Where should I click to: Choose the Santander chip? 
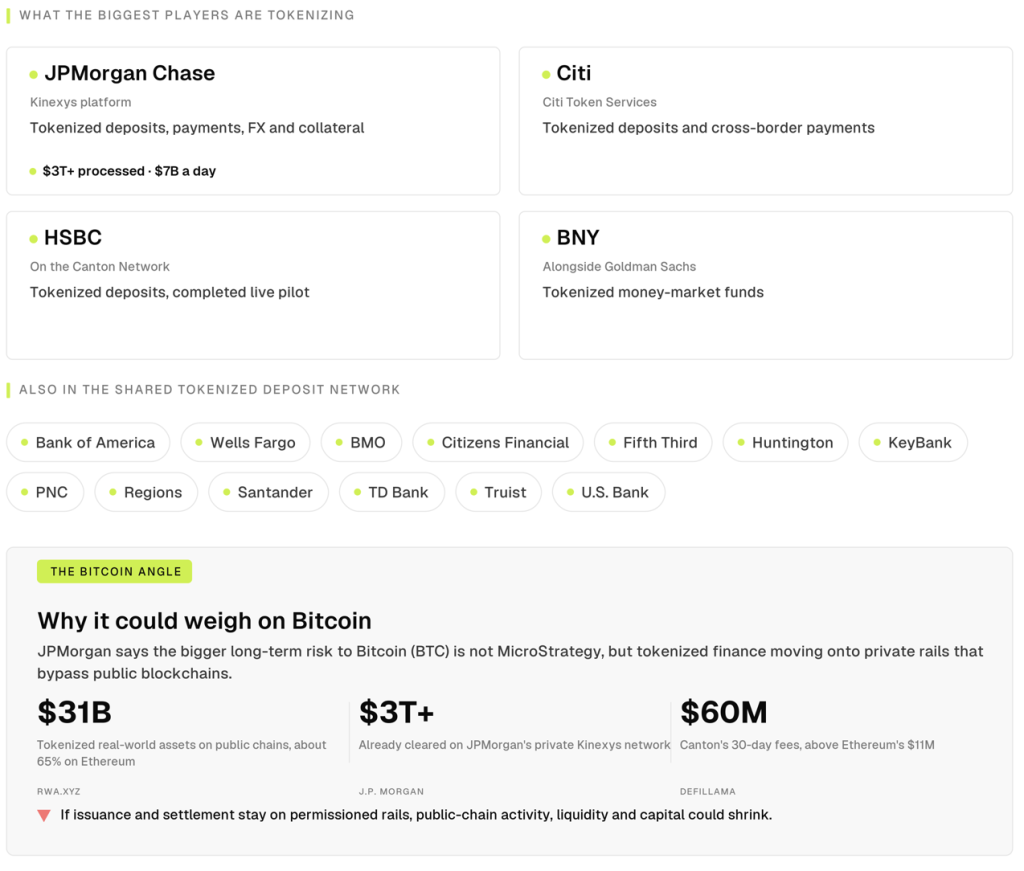click(268, 492)
